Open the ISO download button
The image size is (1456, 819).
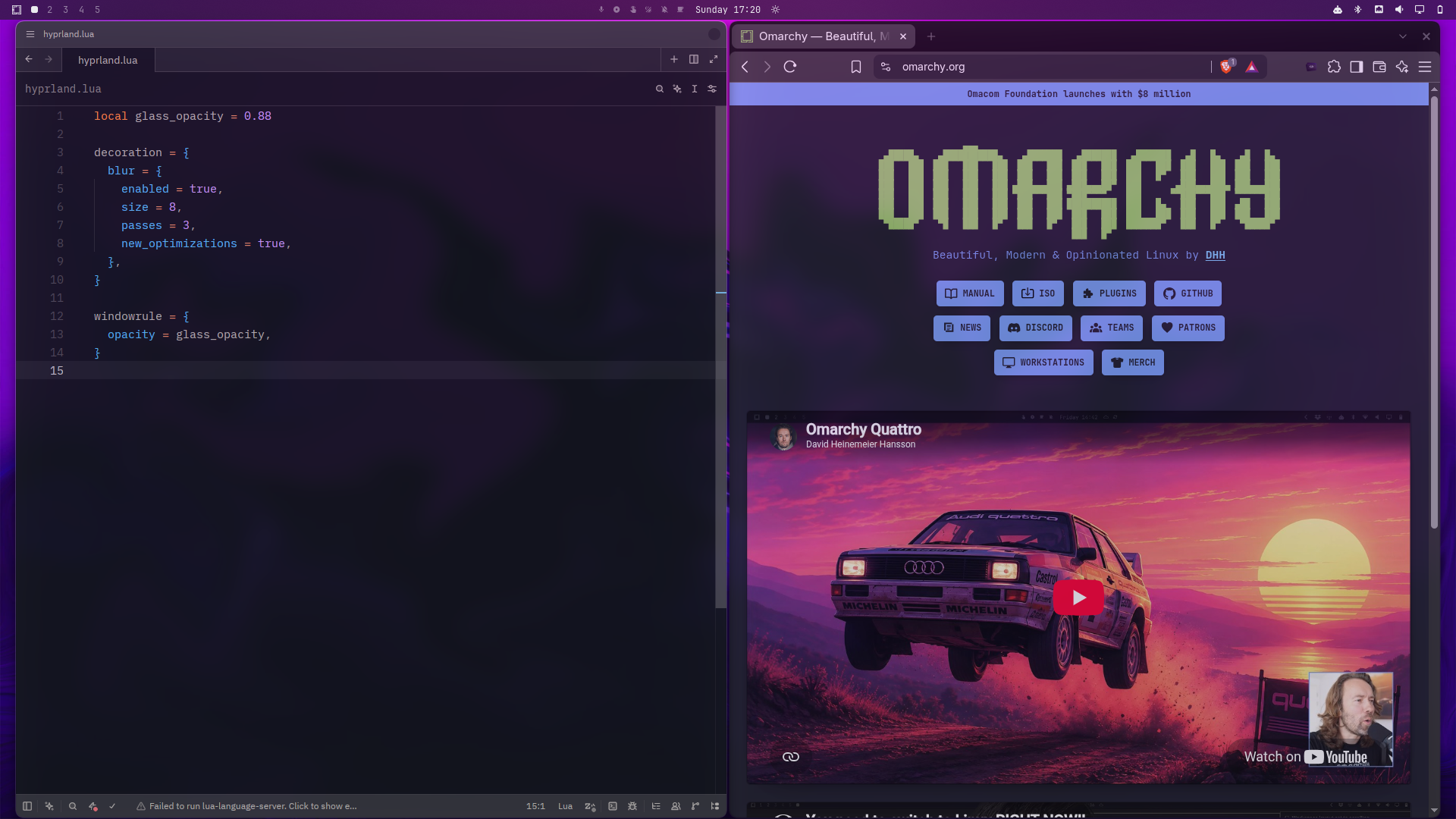(x=1038, y=293)
